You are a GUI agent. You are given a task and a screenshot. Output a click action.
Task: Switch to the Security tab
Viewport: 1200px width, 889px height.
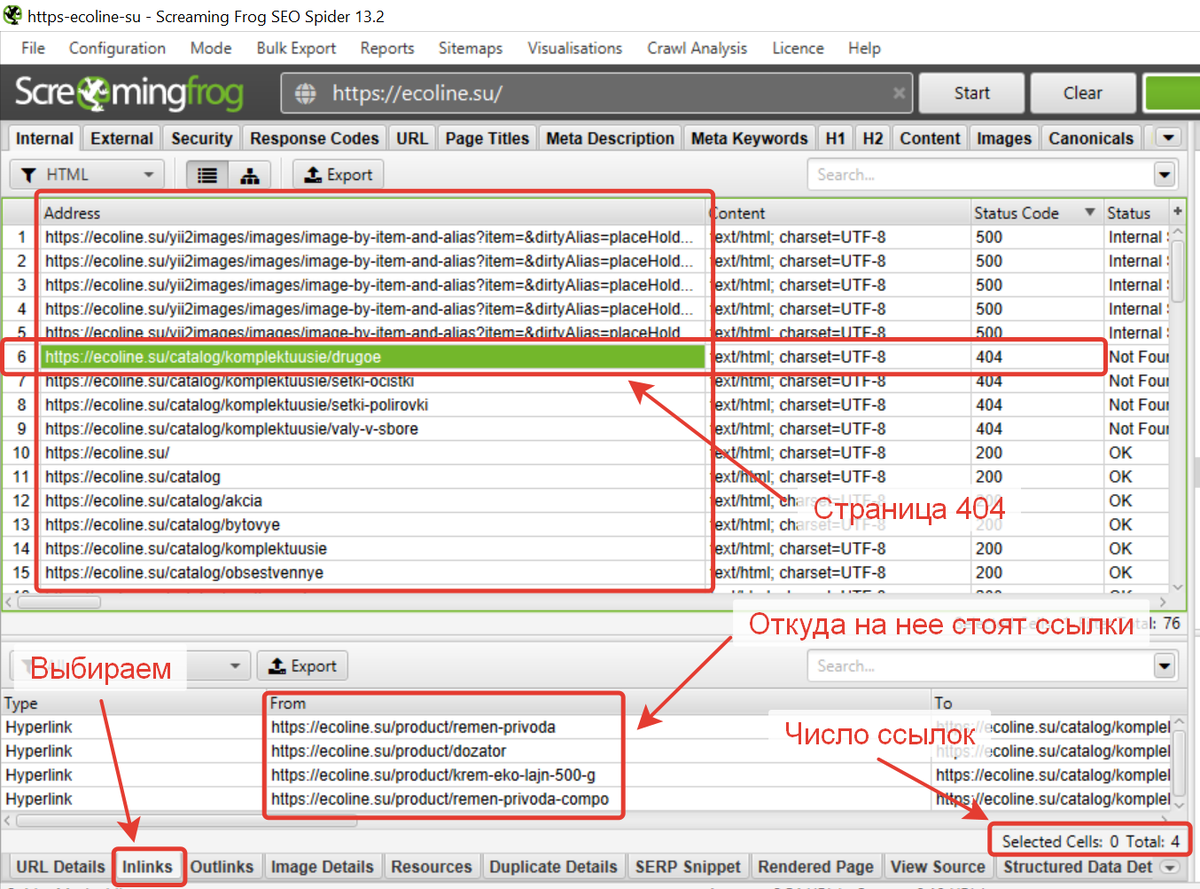pyautogui.click(x=202, y=139)
